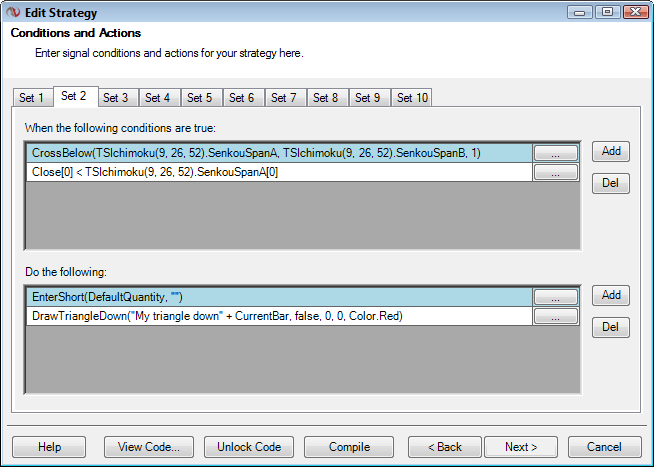Switch to the Set 9 tab
Screen dimensions: 654x467
tap(370, 98)
